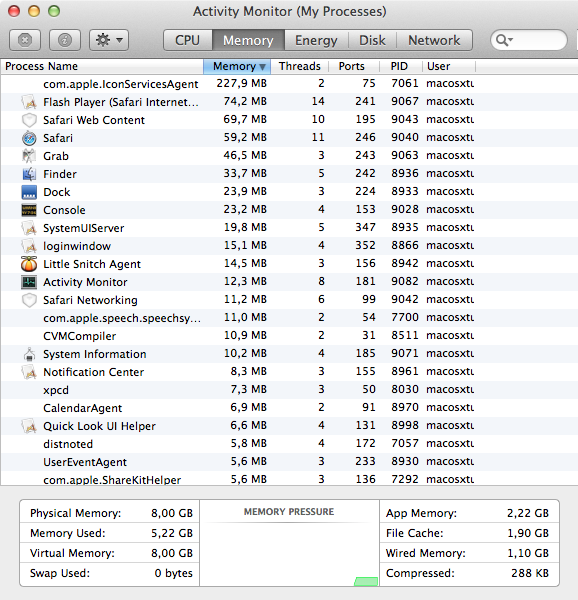Switch to the CPU tab

187,40
